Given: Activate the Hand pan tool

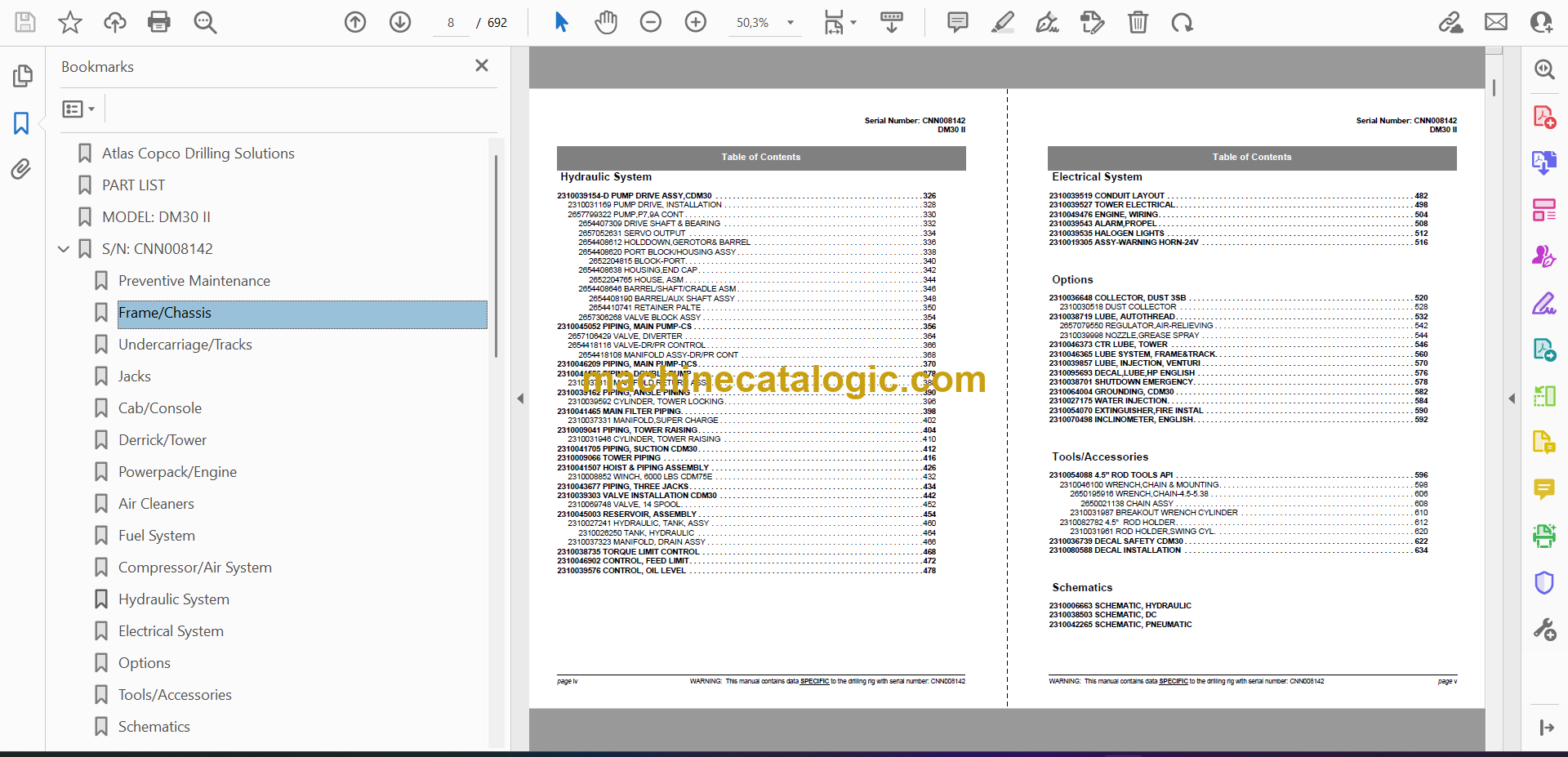Looking at the screenshot, I should point(606,22).
